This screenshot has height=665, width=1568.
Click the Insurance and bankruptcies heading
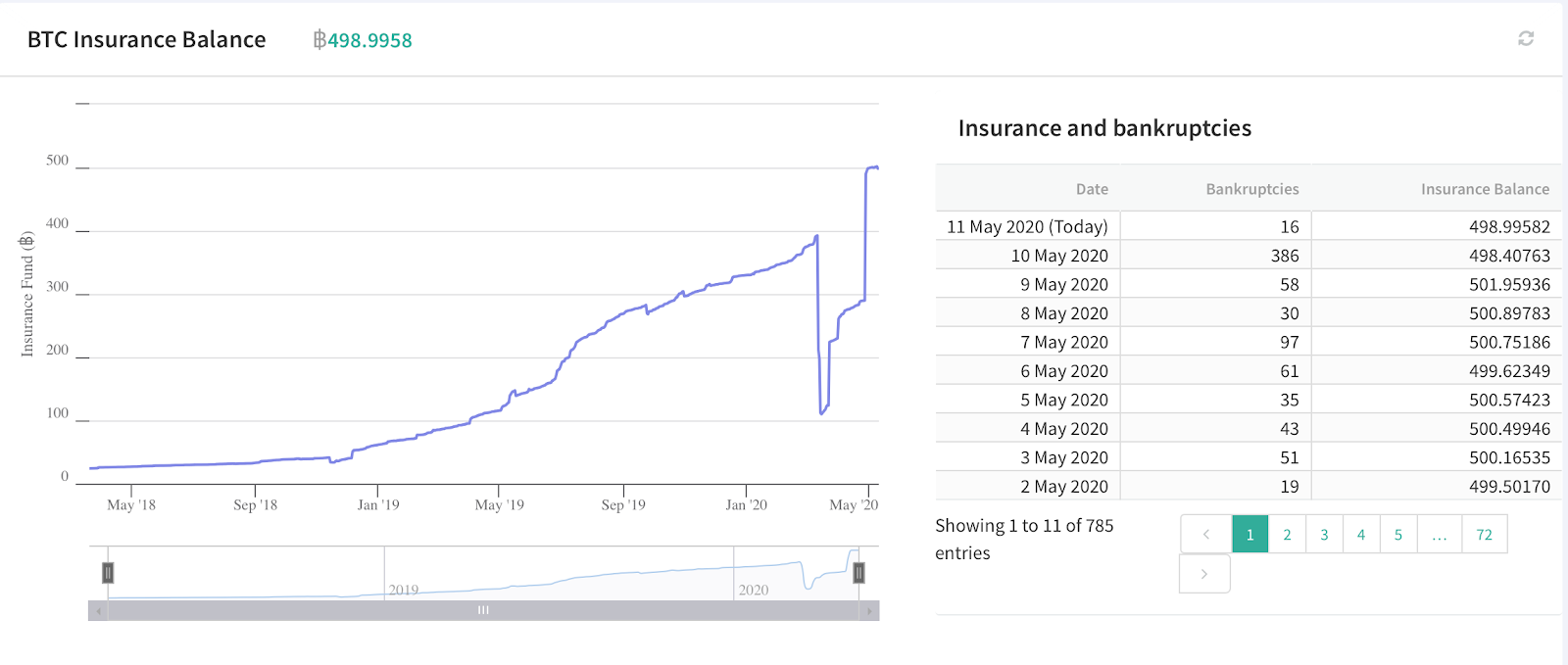[x=1104, y=128]
